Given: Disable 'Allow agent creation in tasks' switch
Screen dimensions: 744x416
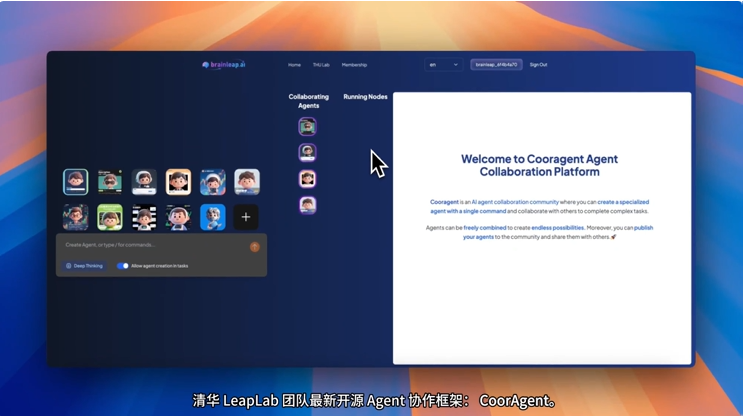Looking at the screenshot, I should point(123,266).
